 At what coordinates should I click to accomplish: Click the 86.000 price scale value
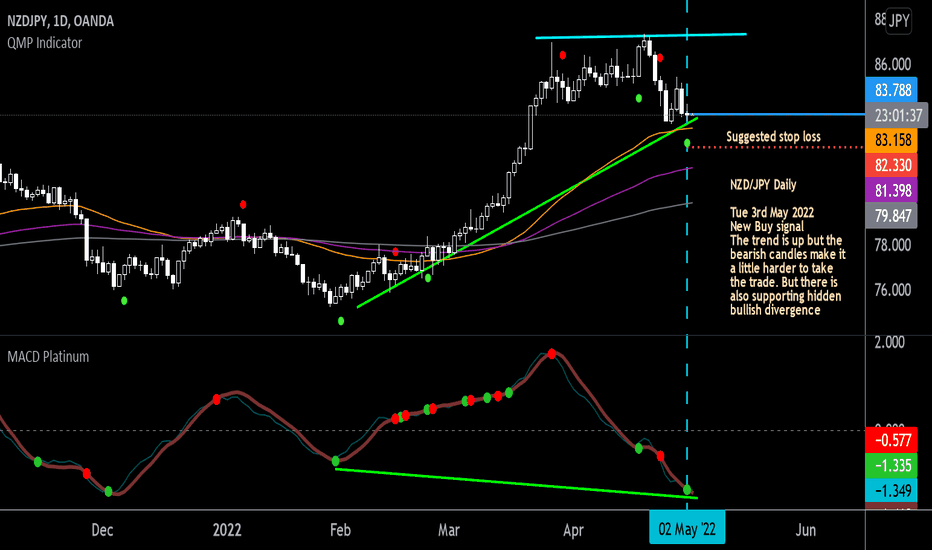click(x=893, y=64)
